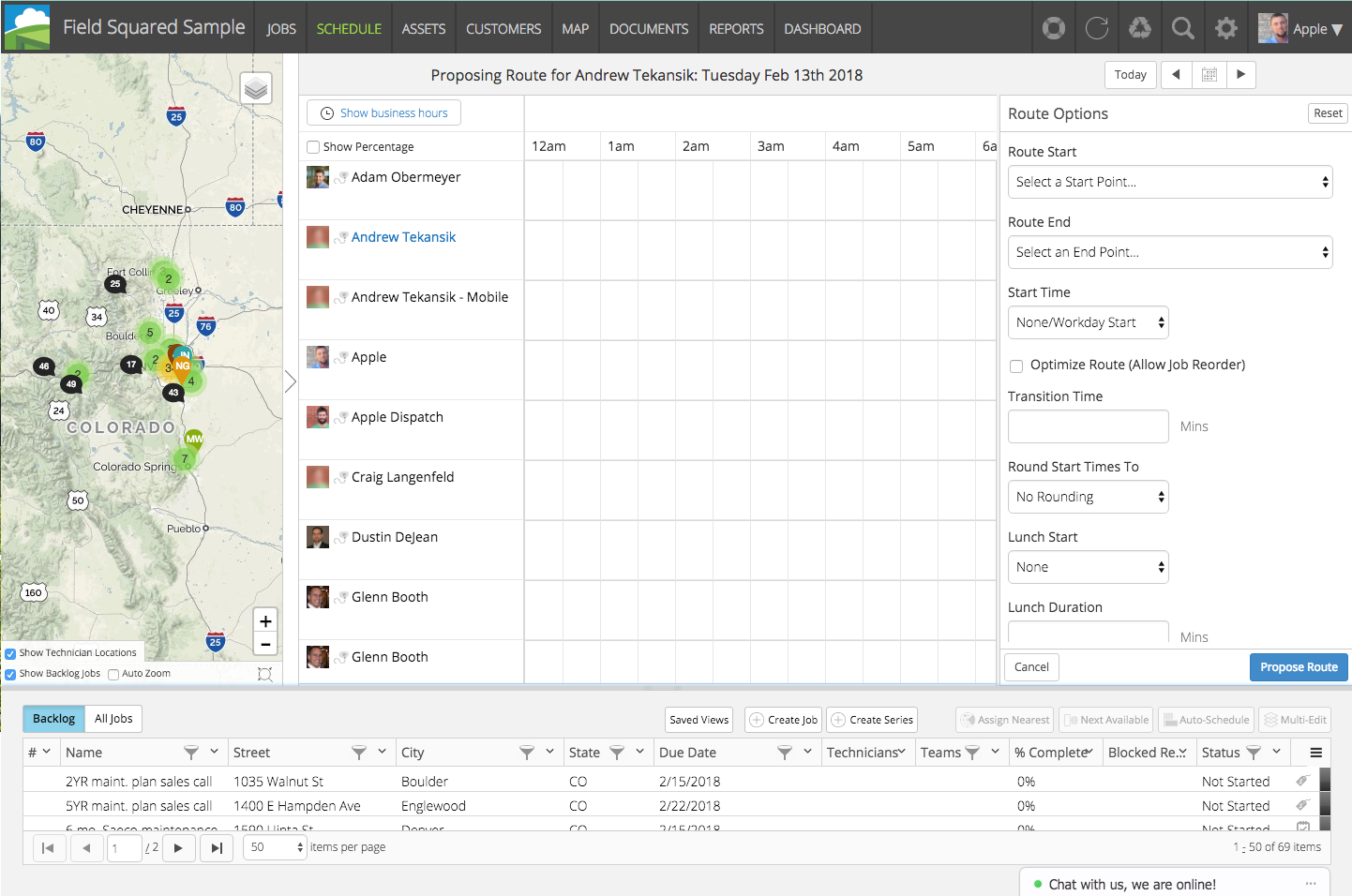The height and width of the screenshot is (896, 1352).
Task: Click the State column filter funnel
Action: [617, 753]
